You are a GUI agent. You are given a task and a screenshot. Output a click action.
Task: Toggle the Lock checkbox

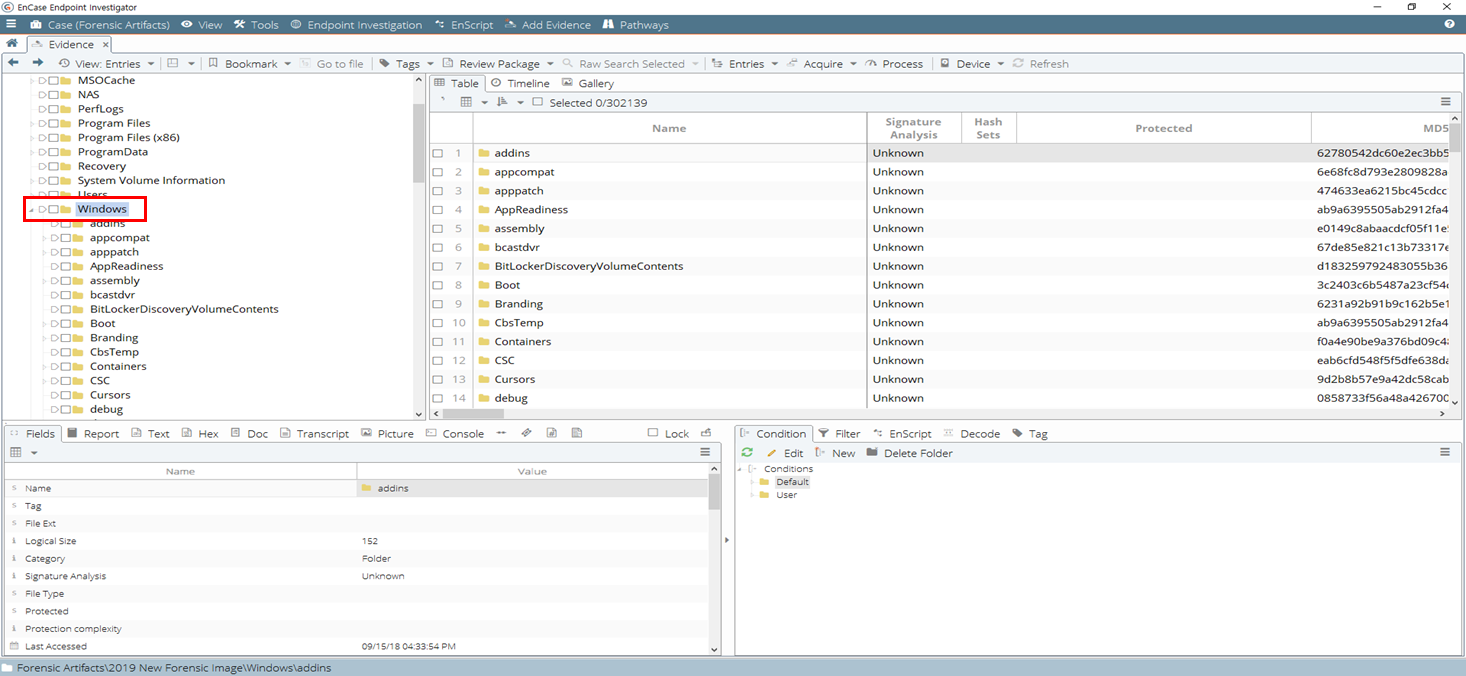tap(653, 433)
